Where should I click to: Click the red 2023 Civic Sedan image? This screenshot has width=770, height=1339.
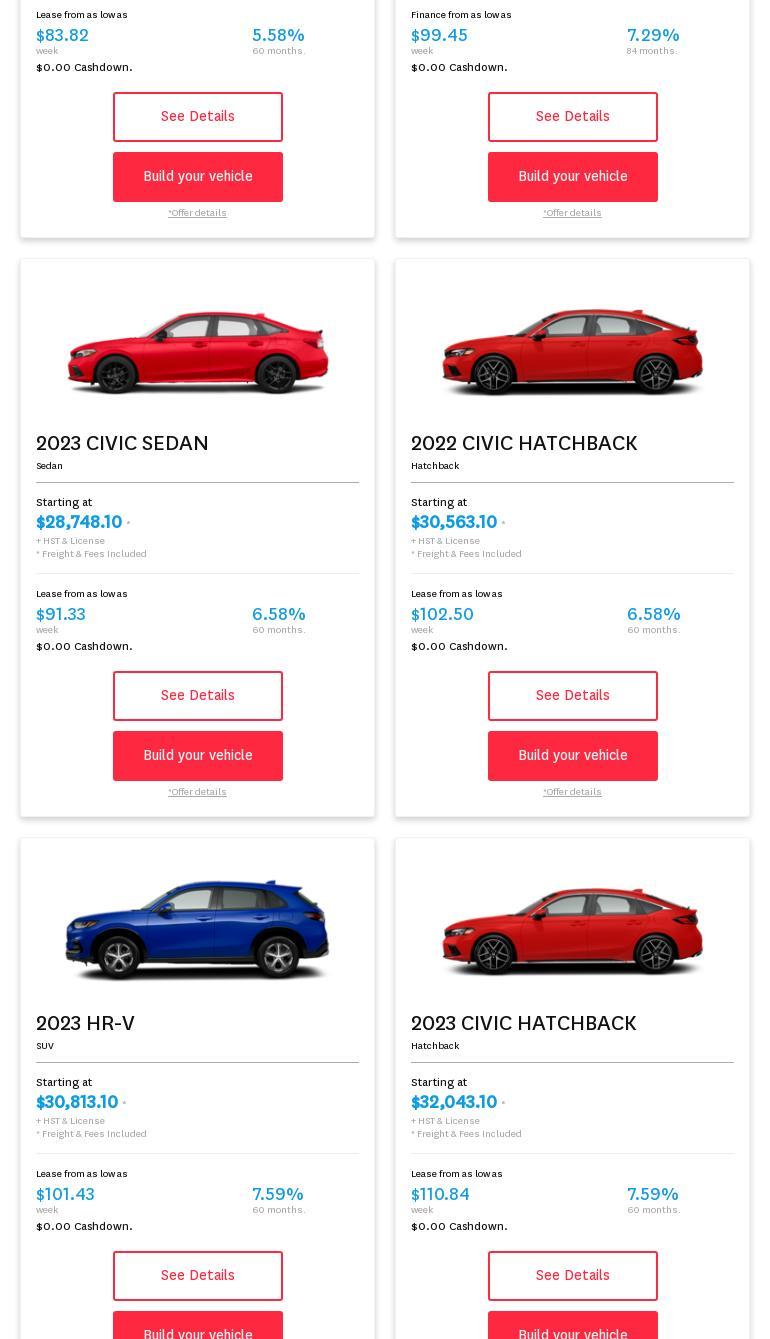click(197, 352)
